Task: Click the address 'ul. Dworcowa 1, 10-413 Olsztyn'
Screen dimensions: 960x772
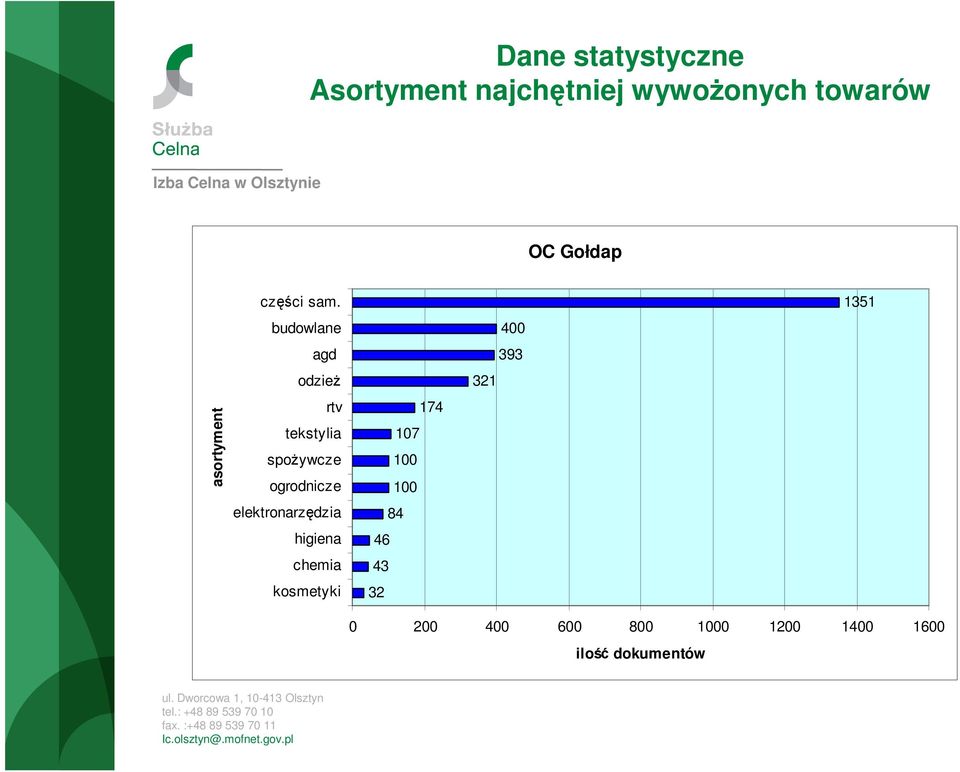Action: point(242,698)
